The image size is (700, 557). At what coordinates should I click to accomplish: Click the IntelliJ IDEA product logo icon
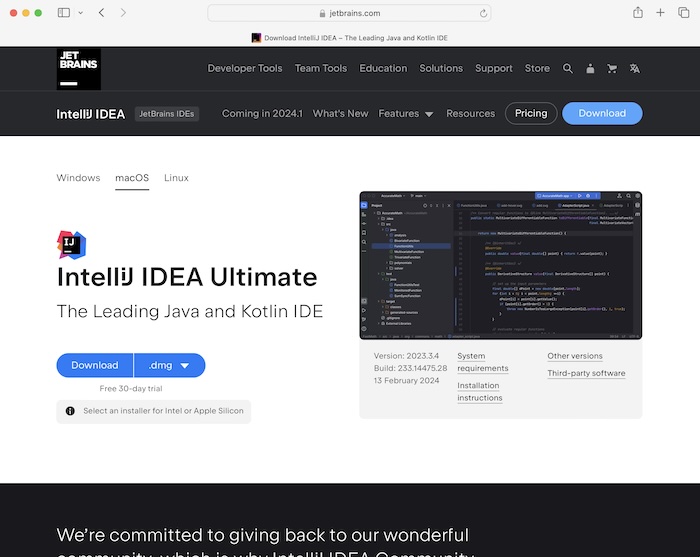click(x=71, y=245)
